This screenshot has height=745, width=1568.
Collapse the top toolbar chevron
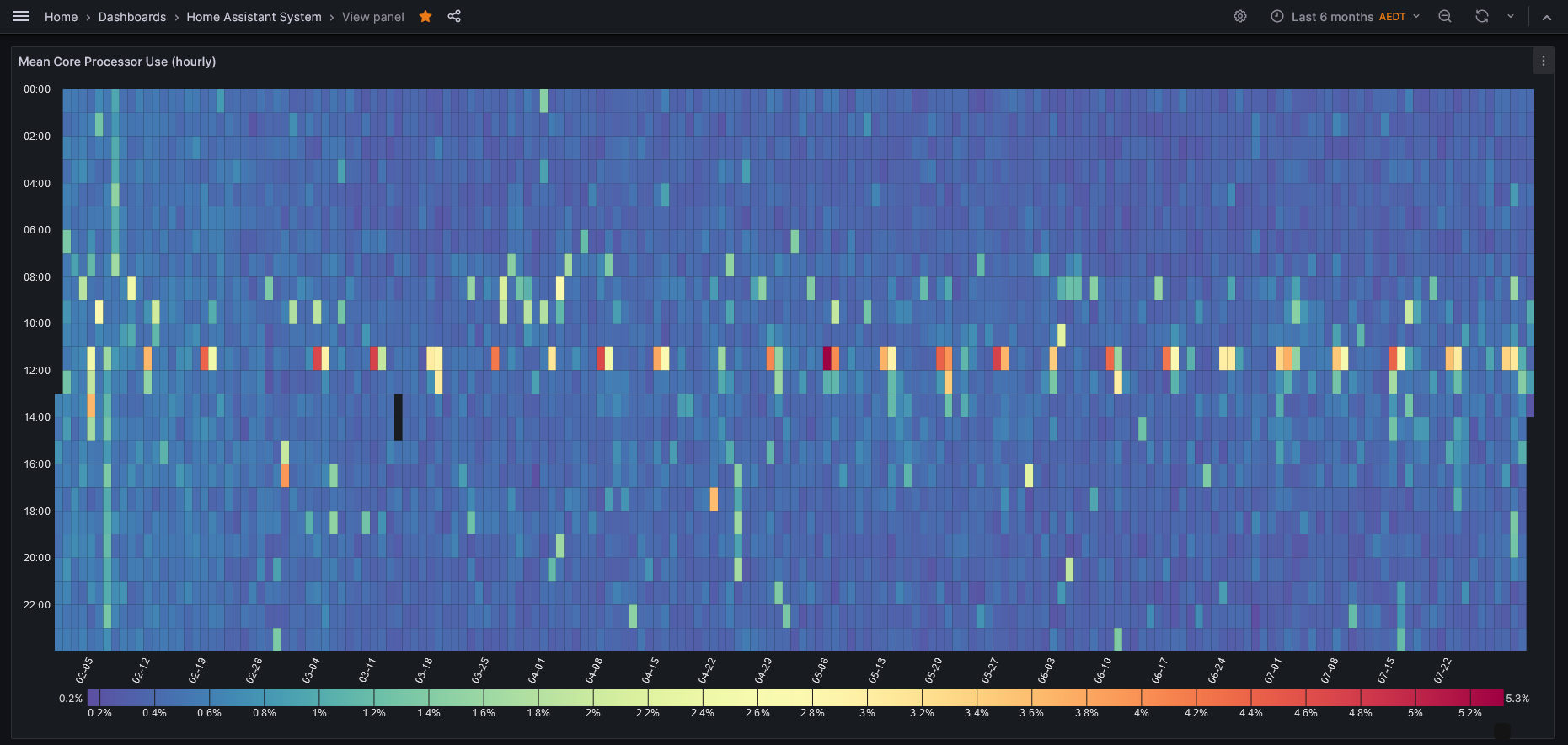click(x=1547, y=17)
